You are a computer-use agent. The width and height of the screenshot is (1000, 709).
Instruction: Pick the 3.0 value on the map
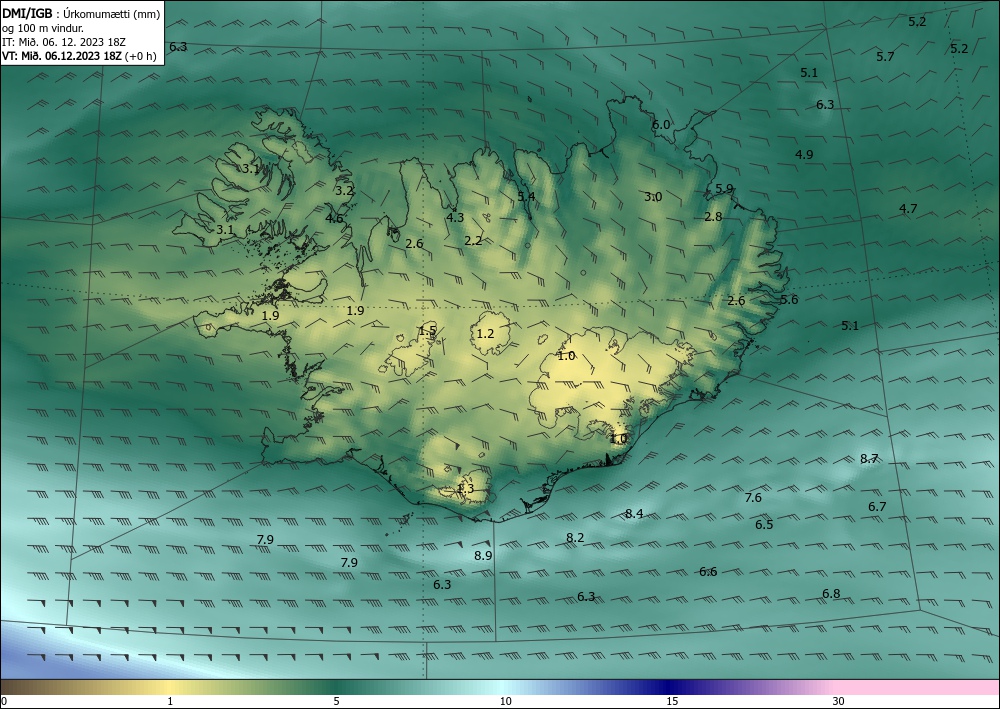point(653,196)
